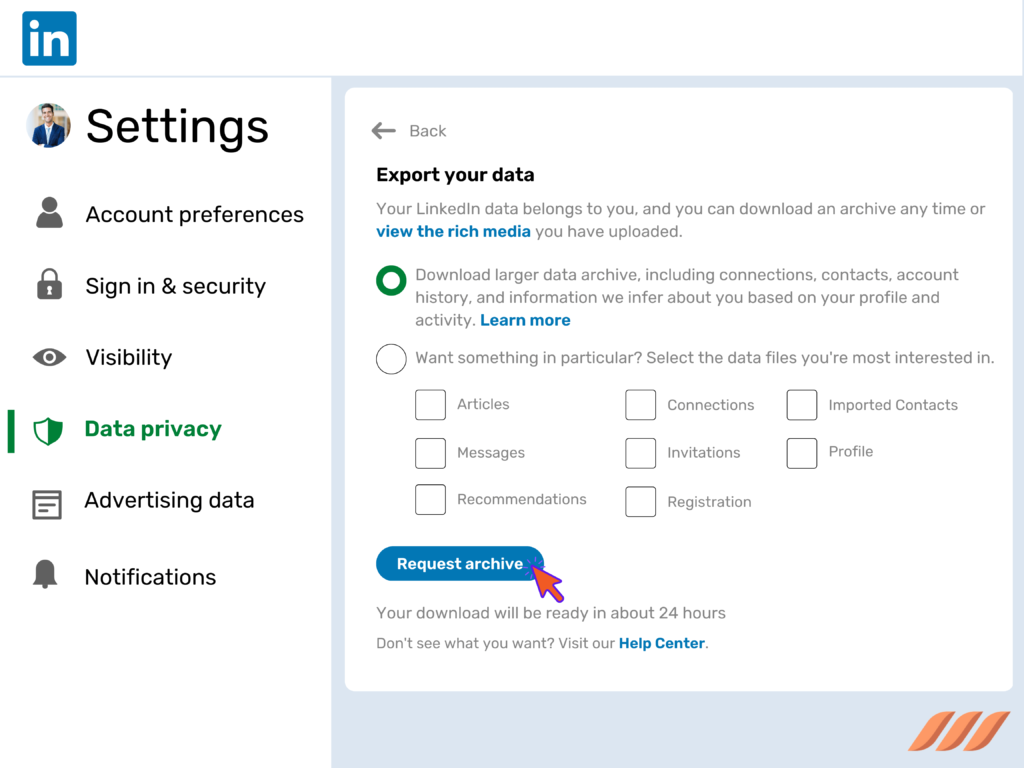
Task: Click the Visibility eye icon
Action: click(x=48, y=357)
